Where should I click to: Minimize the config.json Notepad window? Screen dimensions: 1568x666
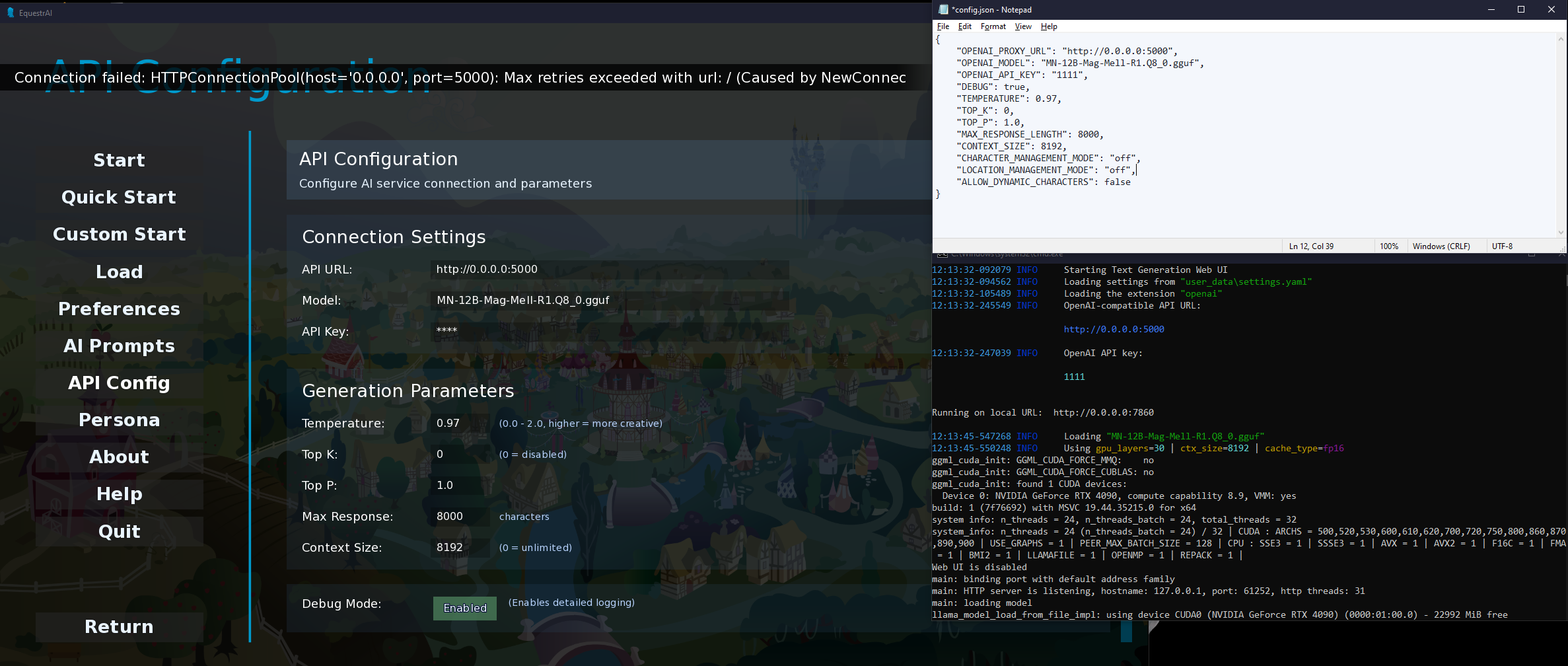tap(1491, 9)
